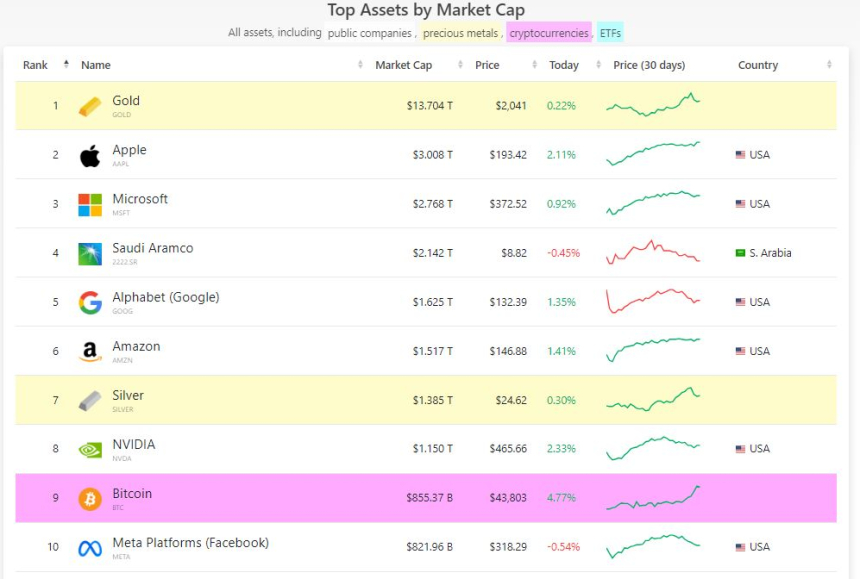The height and width of the screenshot is (579, 860).
Task: Filter by precious metals category
Action: (461, 33)
